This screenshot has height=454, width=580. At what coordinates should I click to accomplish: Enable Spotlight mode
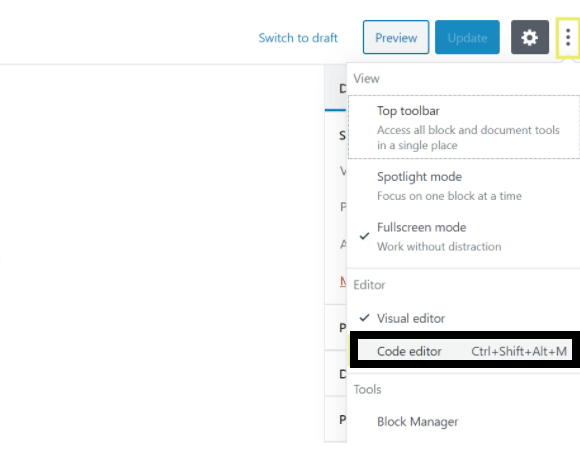click(x=464, y=186)
